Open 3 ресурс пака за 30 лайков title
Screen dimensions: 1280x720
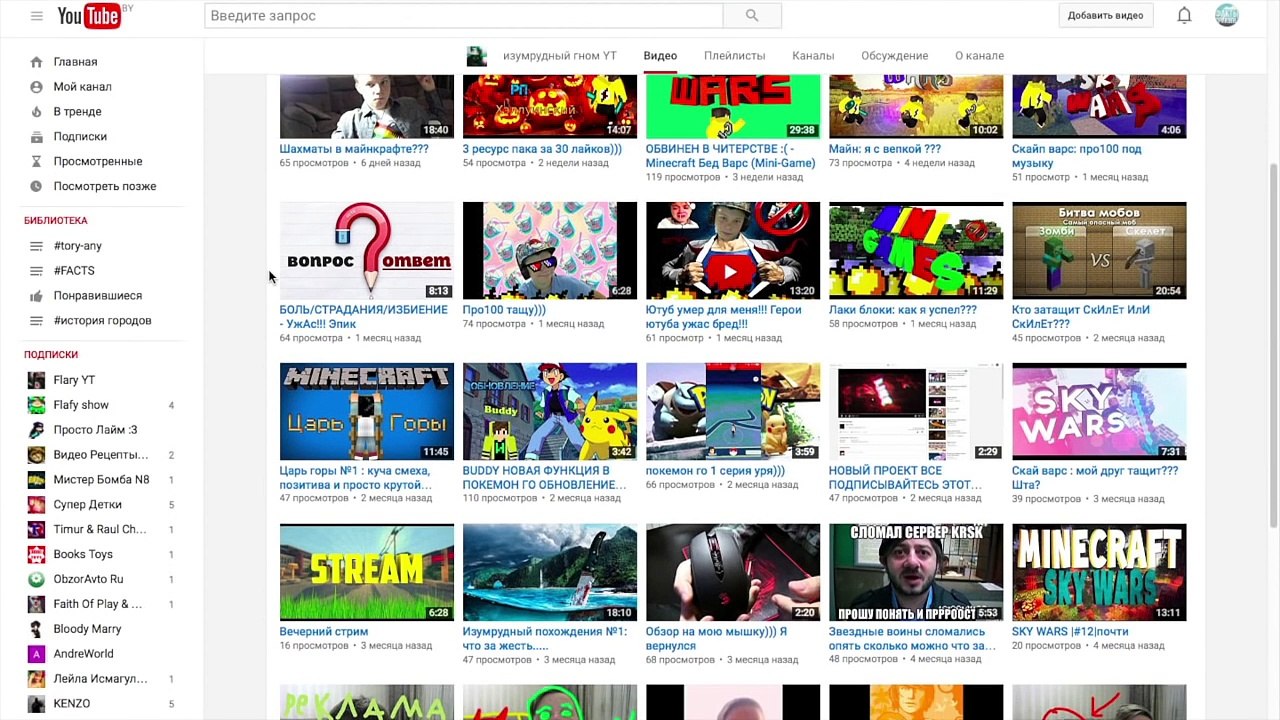[542, 149]
